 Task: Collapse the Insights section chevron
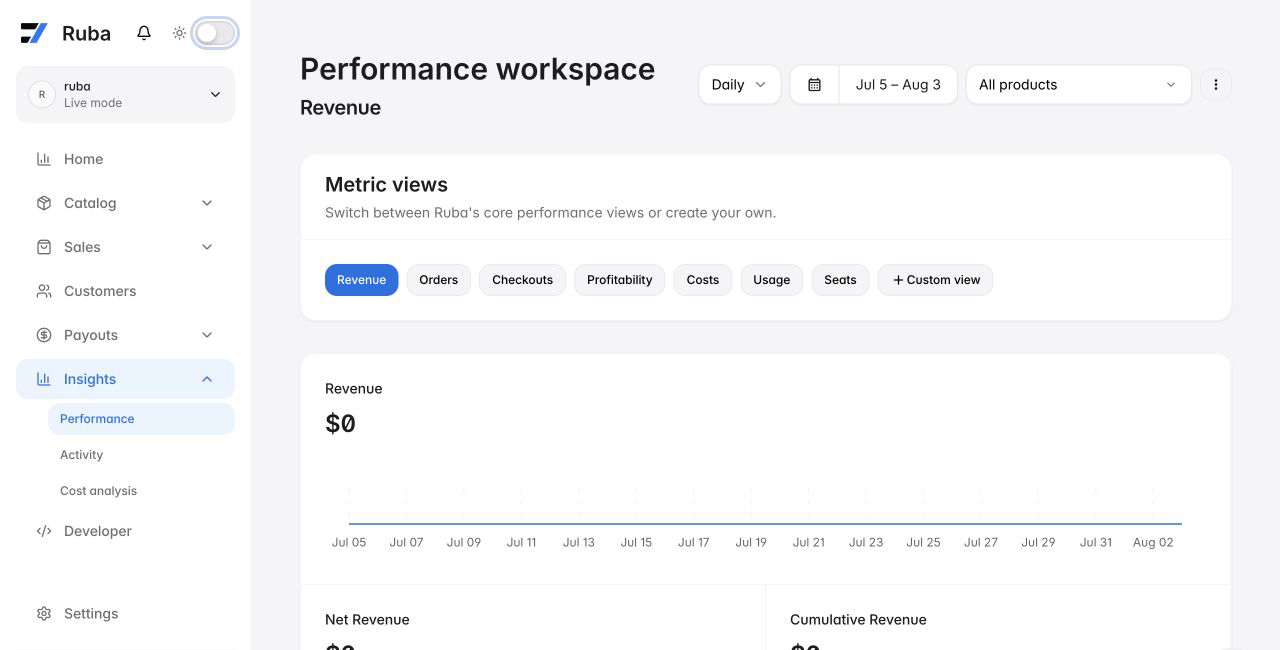point(207,379)
